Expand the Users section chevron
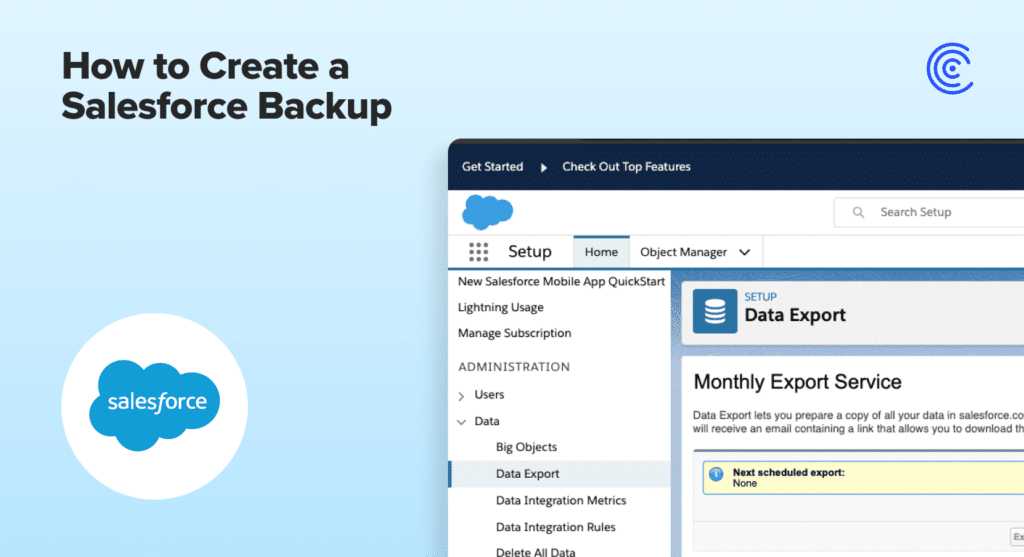The width and height of the screenshot is (1024, 557). coord(462,396)
